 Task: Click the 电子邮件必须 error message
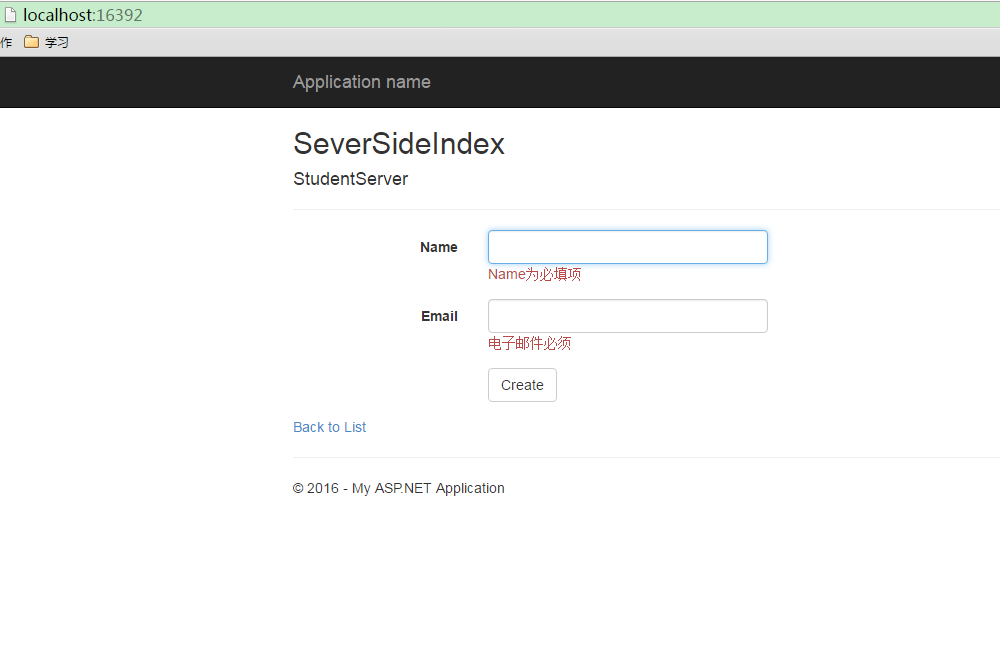point(529,343)
